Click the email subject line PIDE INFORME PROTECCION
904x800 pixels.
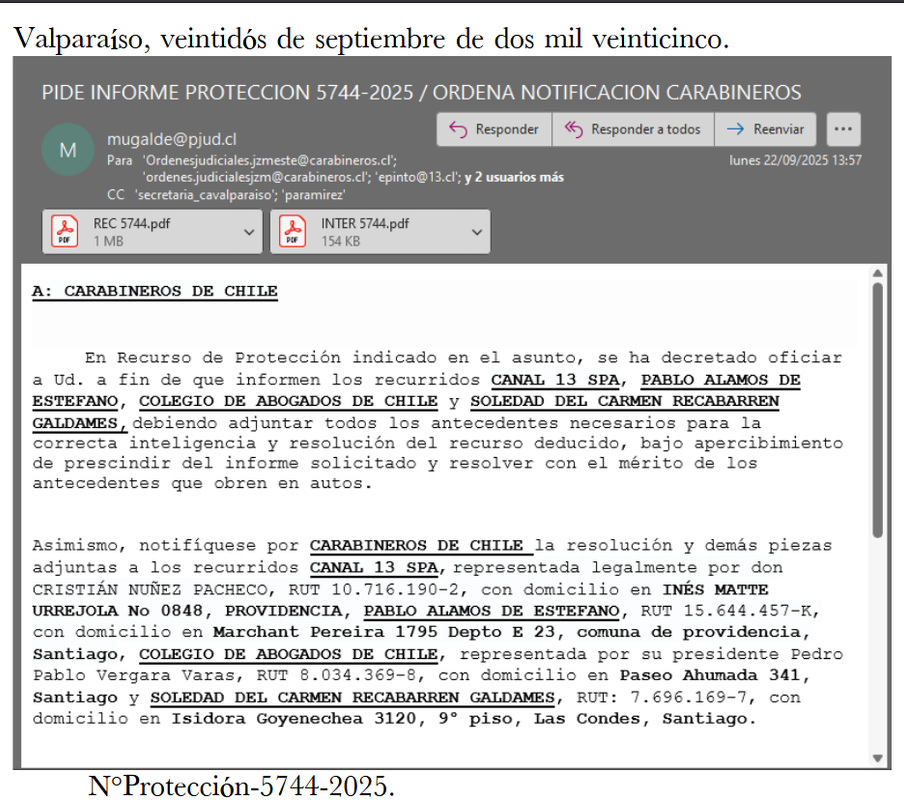point(421,92)
